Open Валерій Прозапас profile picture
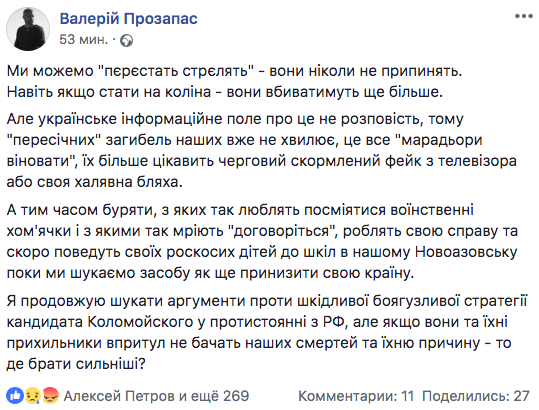539x410 pixels. point(28,29)
